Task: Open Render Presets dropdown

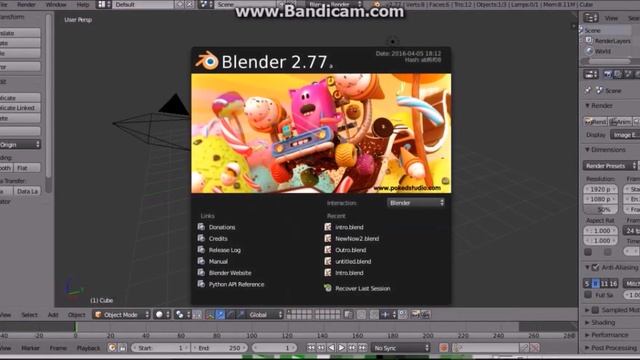Action: click(610, 165)
